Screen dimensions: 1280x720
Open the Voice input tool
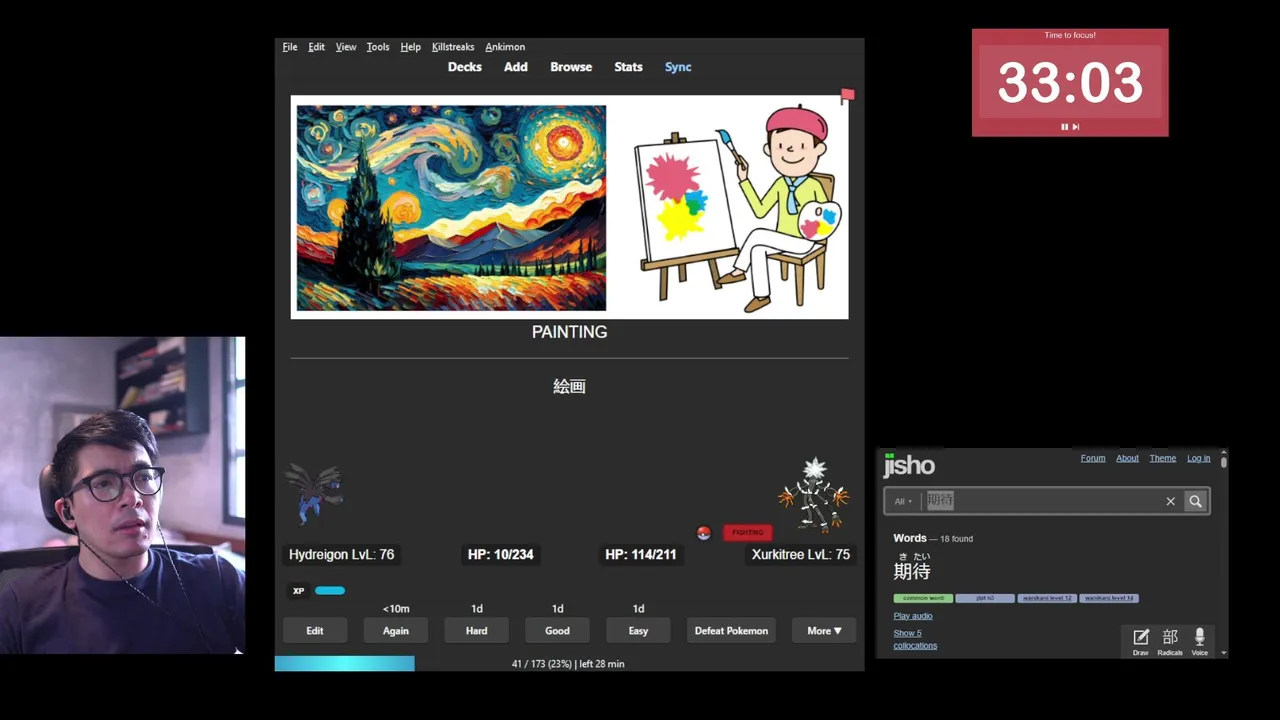point(1200,642)
